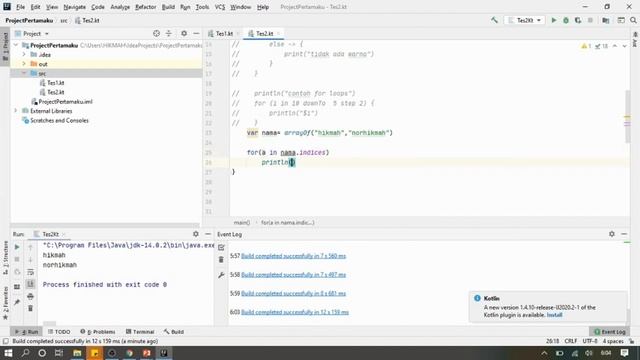The width and height of the screenshot is (640, 360).
Task: Pin the Run tab
Action: point(17,302)
